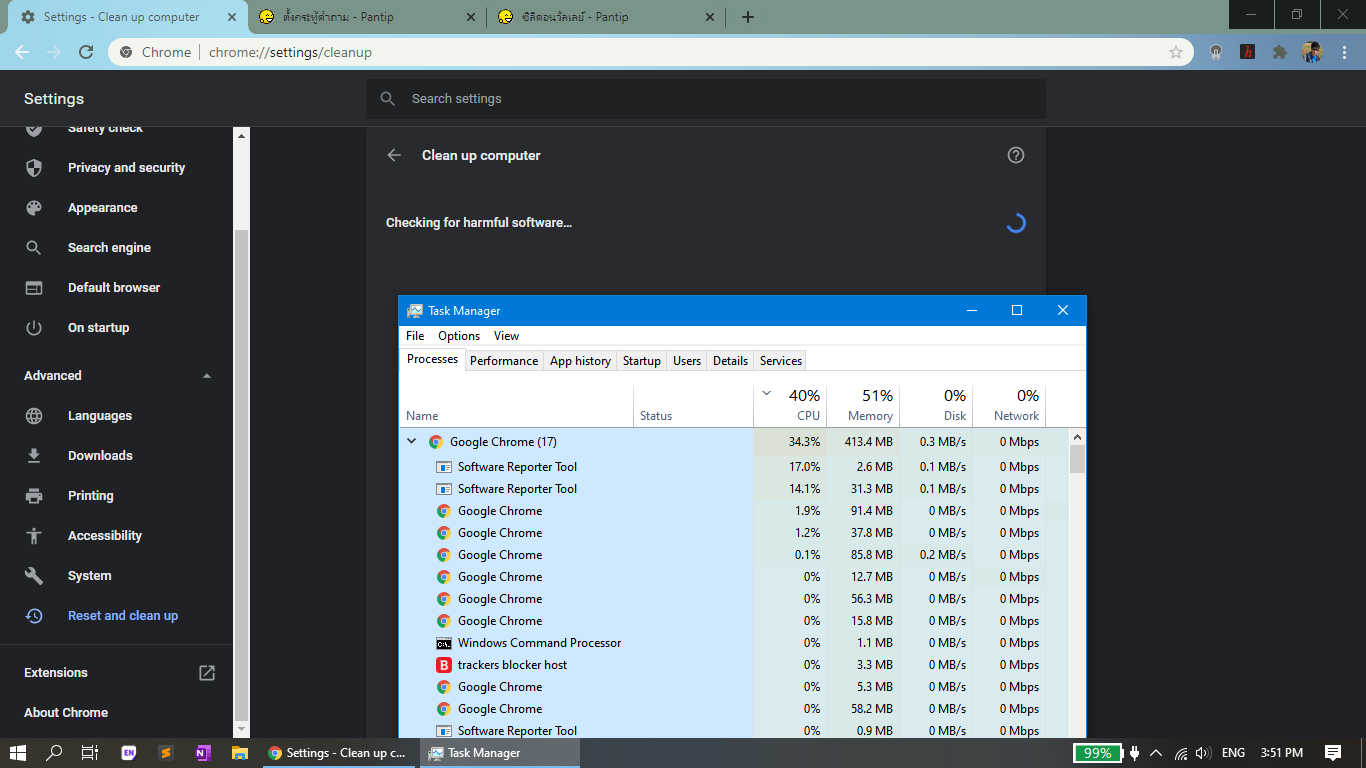Click Chrome's back navigation arrow

pos(22,52)
